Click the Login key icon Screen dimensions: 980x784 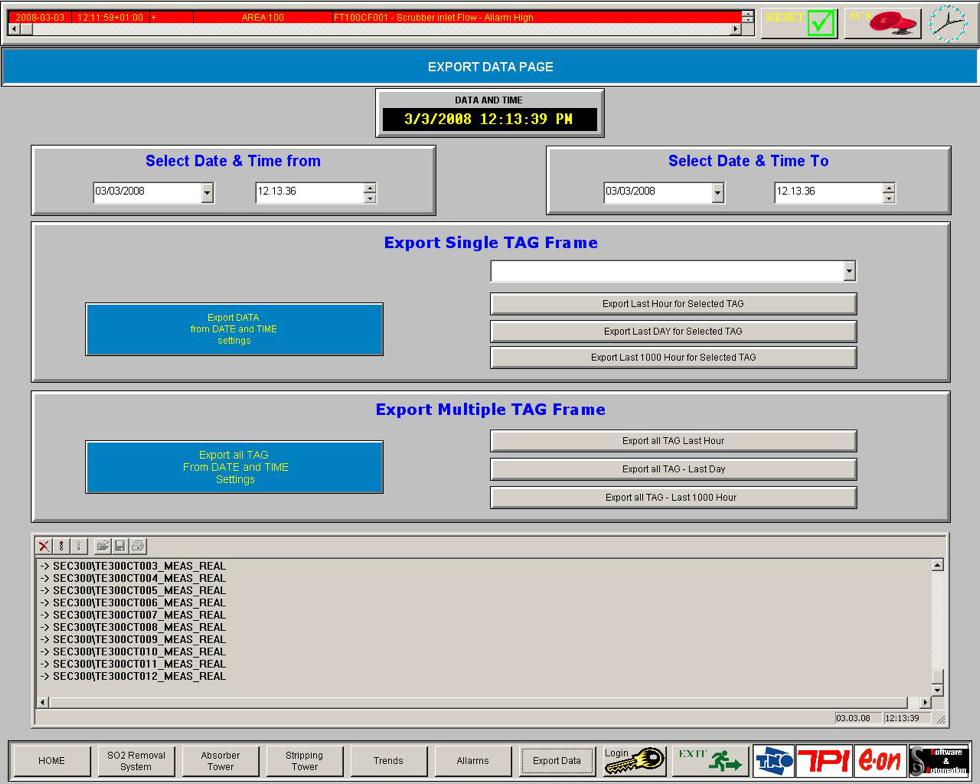coord(635,761)
